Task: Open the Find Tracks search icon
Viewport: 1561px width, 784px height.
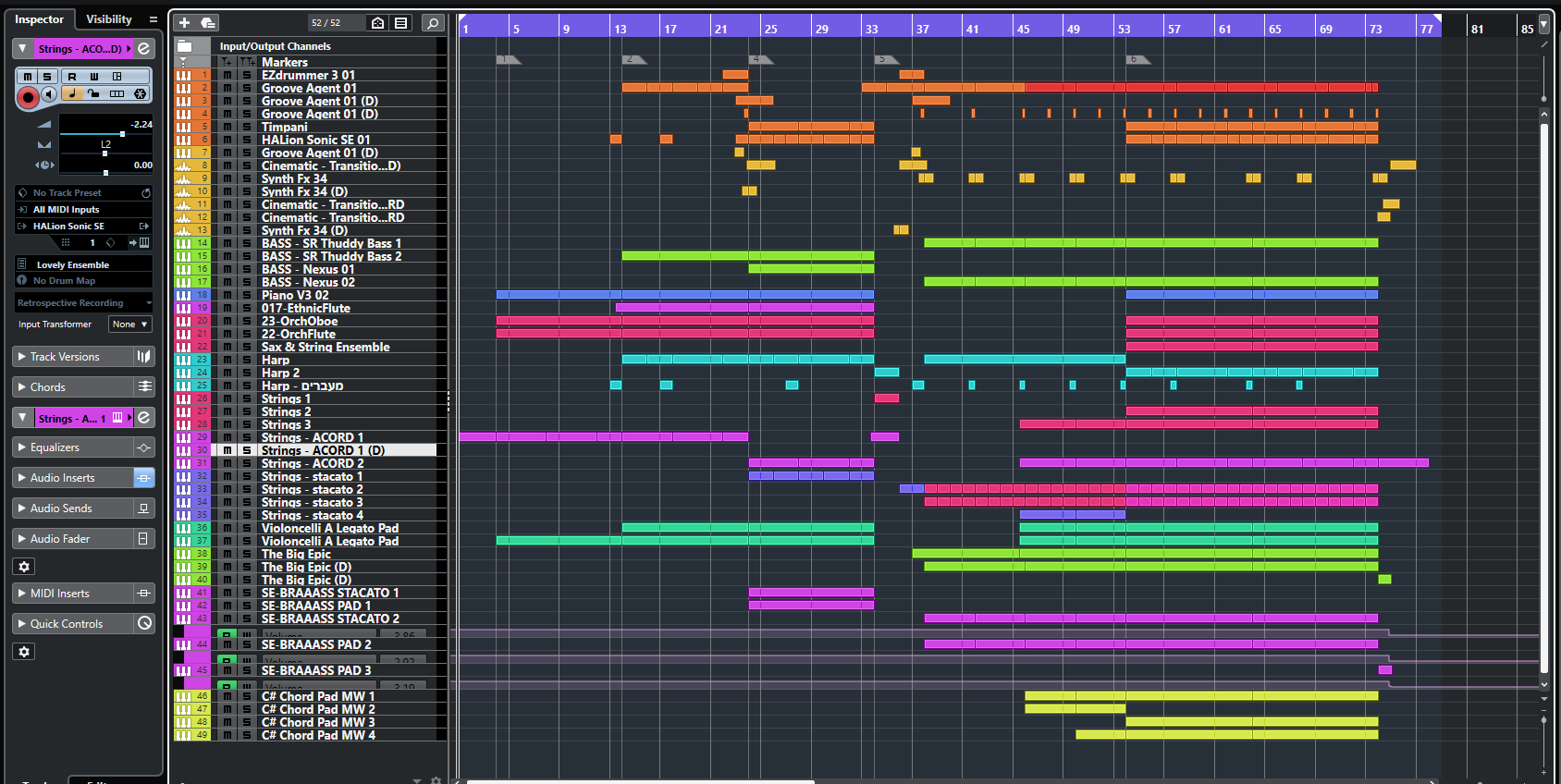Action: pyautogui.click(x=432, y=22)
